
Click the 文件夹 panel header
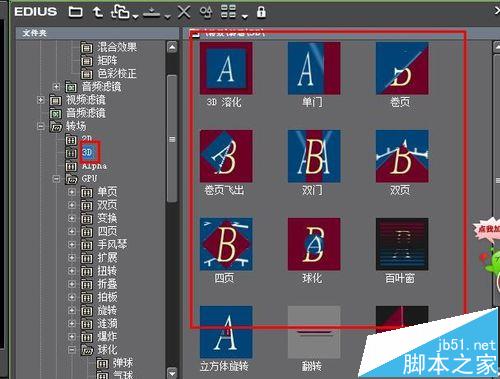(x=97, y=33)
